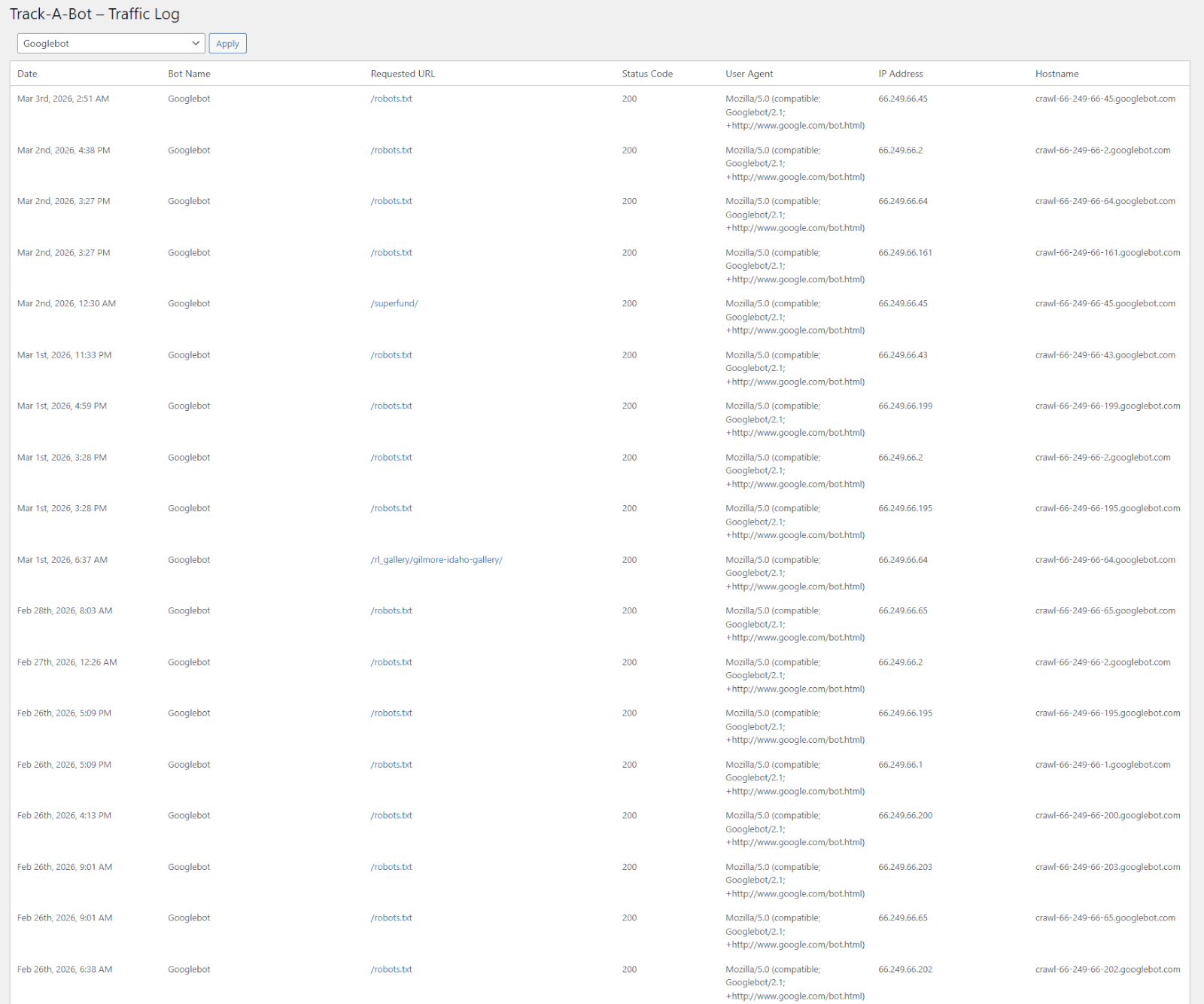This screenshot has width=1204, height=1004.
Task: Click the Bot Name column header
Action: click(189, 73)
